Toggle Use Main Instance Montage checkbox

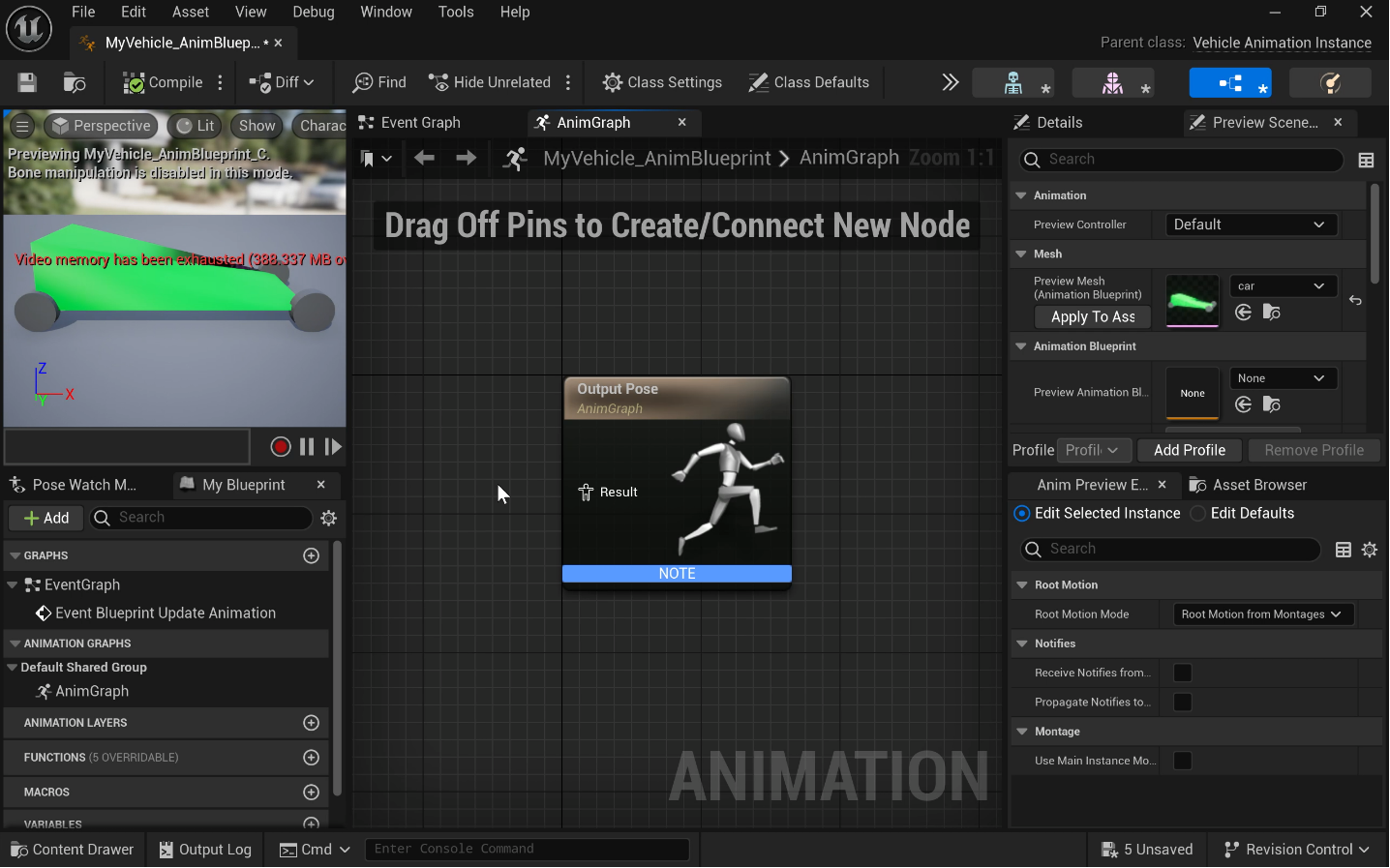(x=1183, y=762)
